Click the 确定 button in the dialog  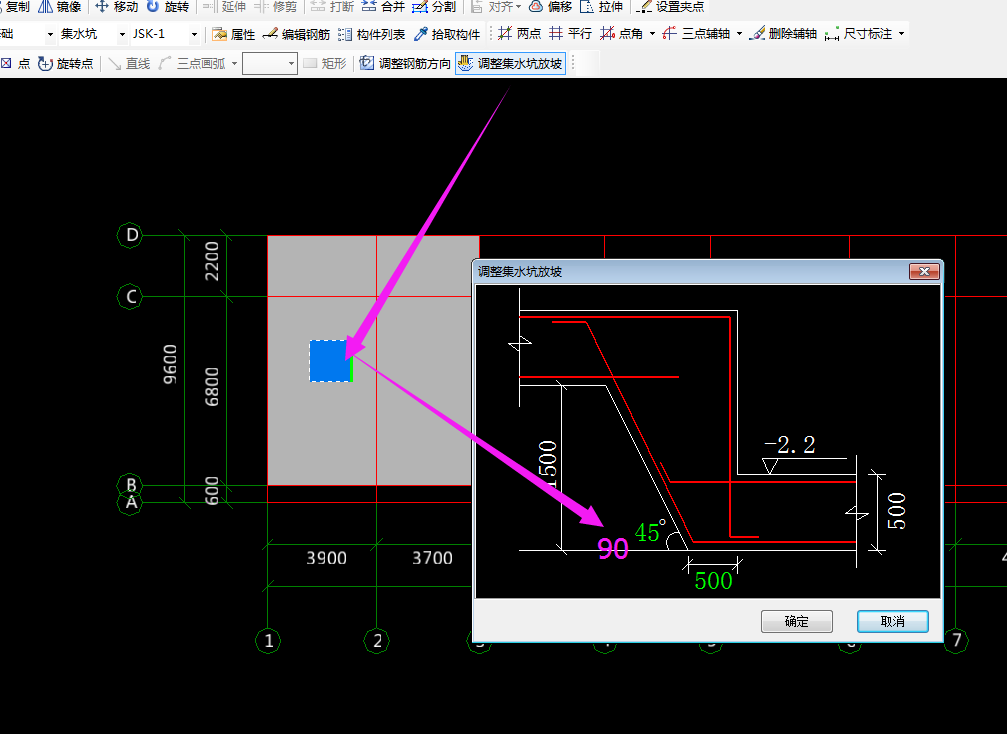796,621
